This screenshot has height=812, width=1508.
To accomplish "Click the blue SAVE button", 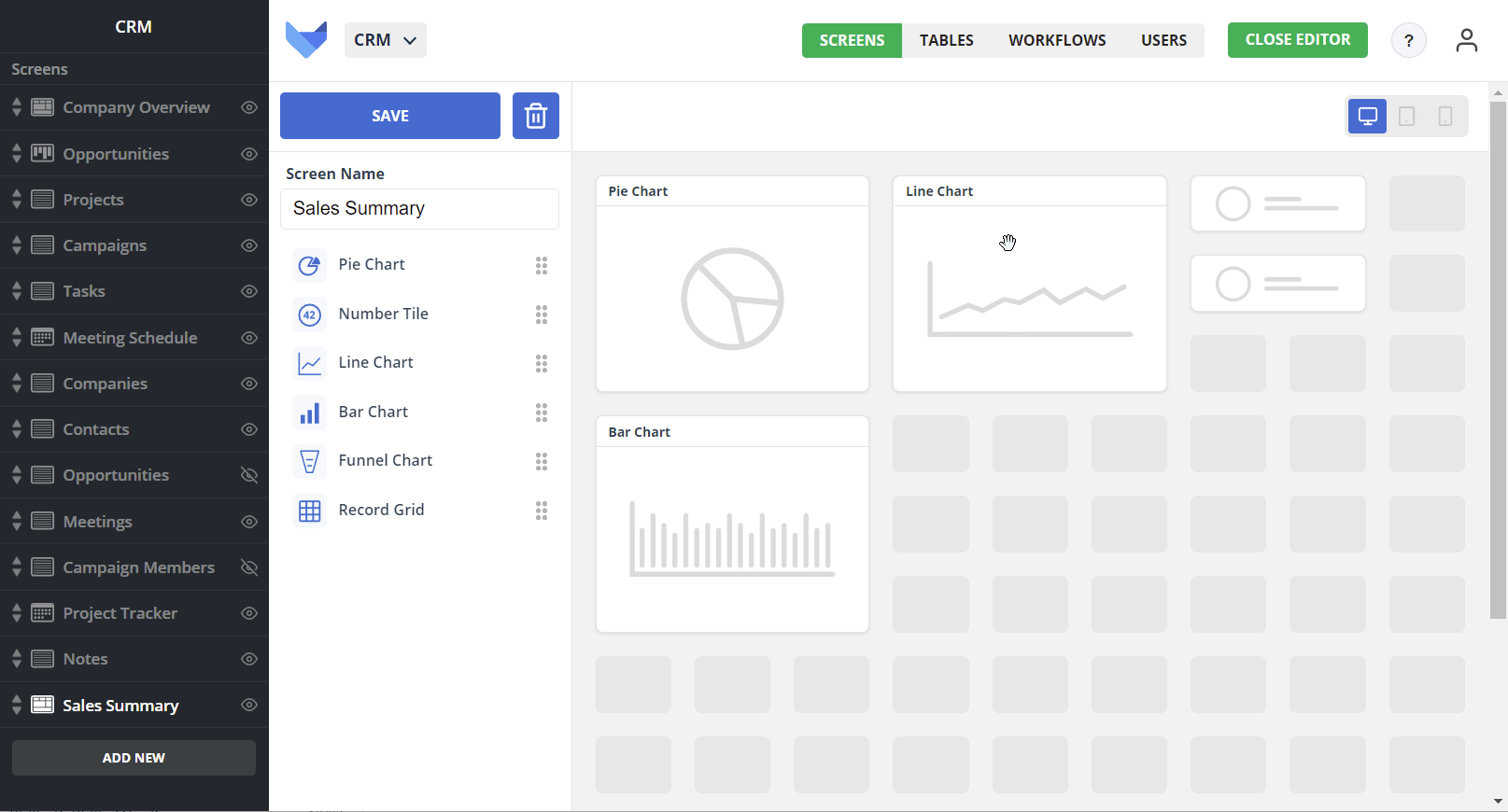I will pos(390,116).
